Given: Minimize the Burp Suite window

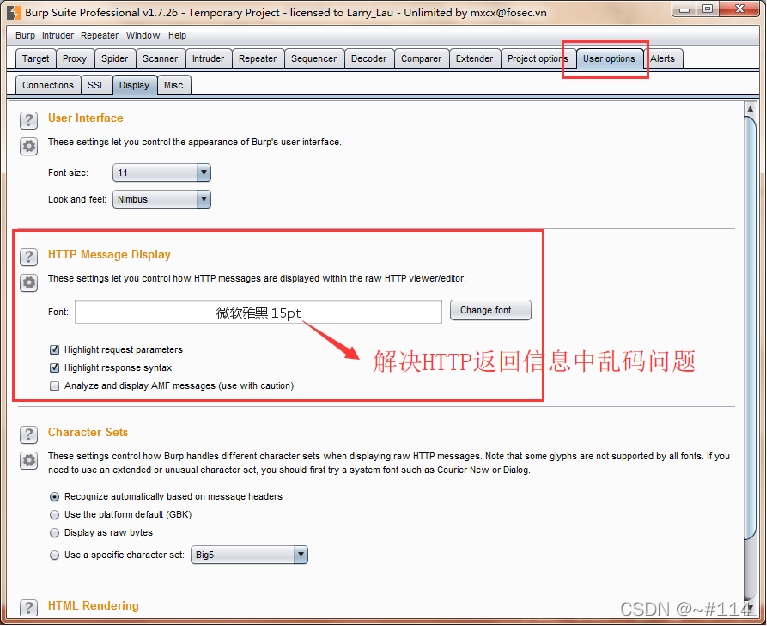Looking at the screenshot, I should pyautogui.click(x=684, y=9).
